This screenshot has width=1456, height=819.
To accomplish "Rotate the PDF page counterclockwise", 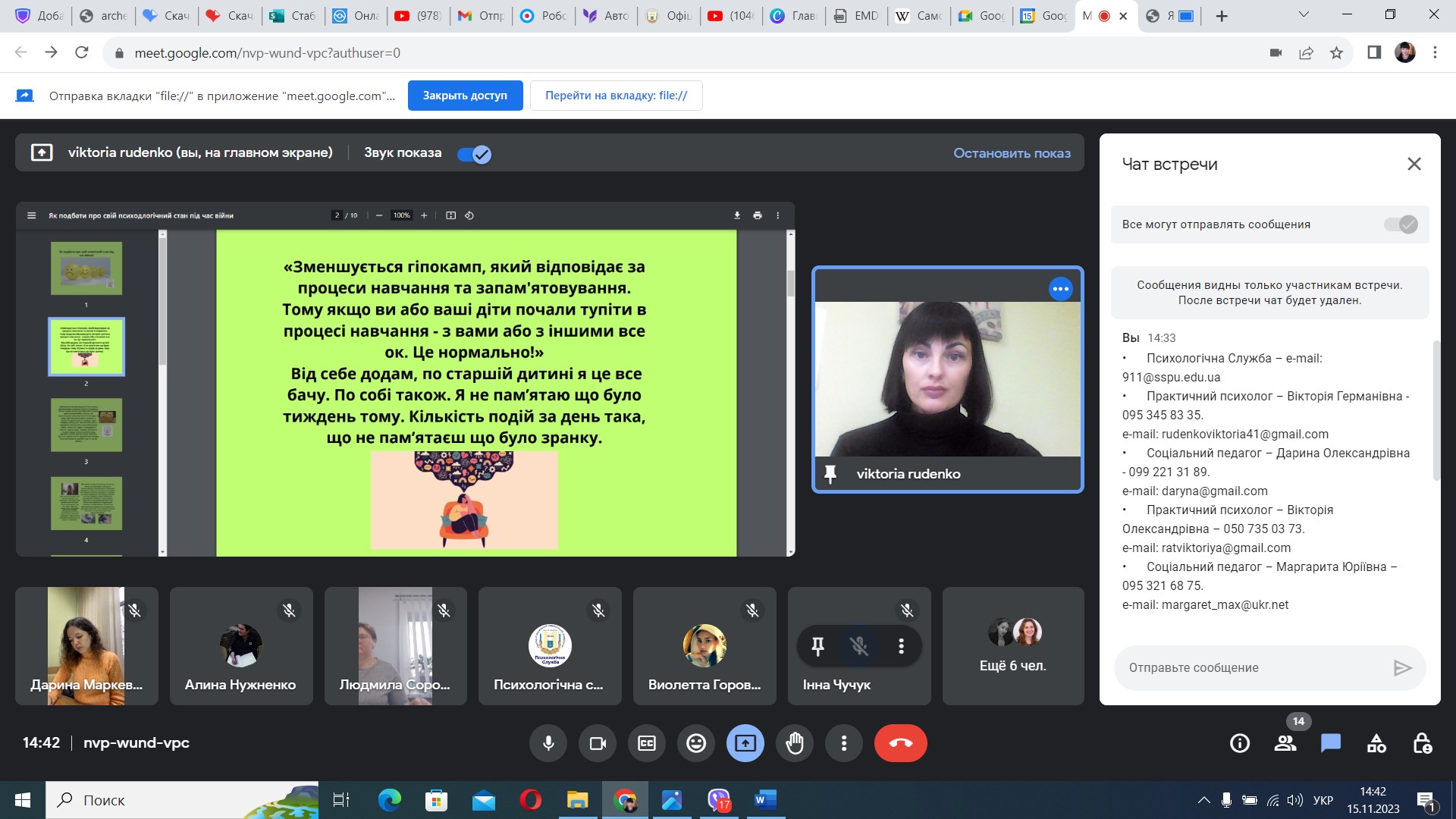I will pos(469,215).
